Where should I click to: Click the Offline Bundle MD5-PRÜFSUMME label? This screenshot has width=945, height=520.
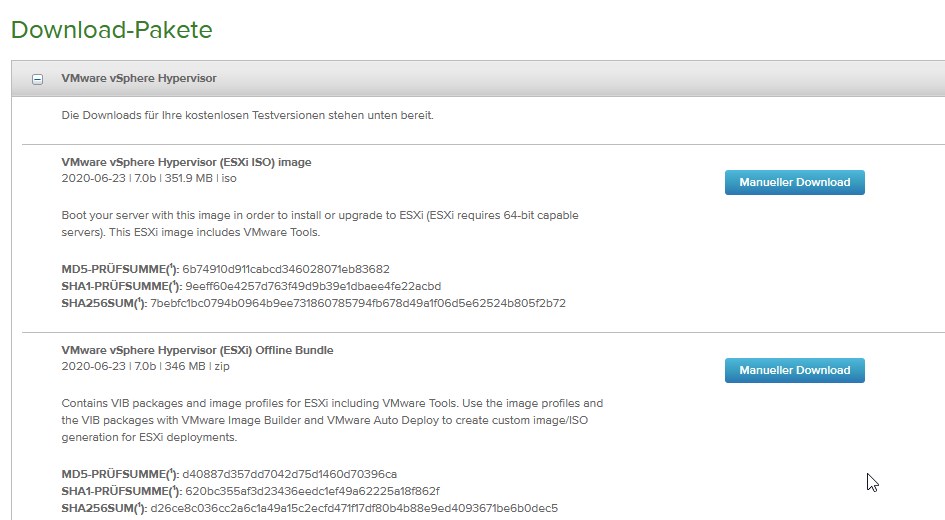tap(118, 474)
